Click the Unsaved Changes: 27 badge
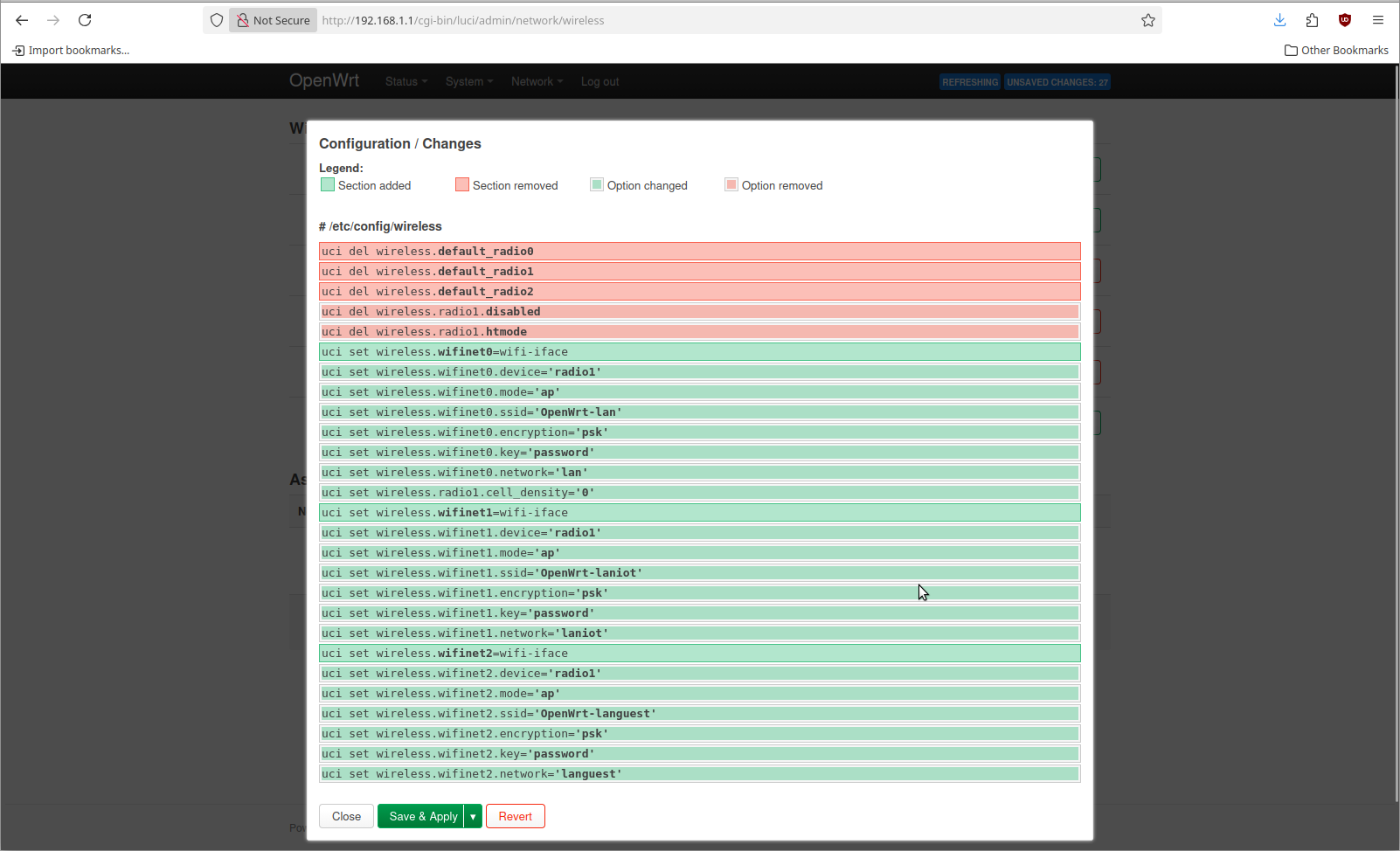 pos(1057,82)
